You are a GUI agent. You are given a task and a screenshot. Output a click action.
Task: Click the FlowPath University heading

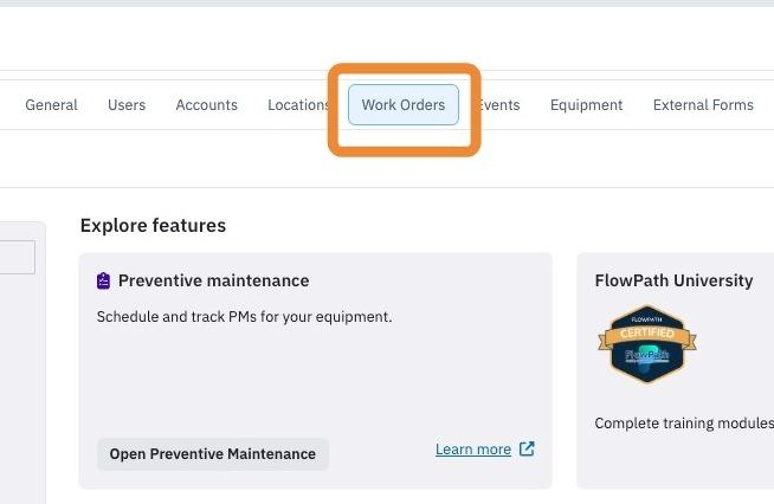coord(674,280)
